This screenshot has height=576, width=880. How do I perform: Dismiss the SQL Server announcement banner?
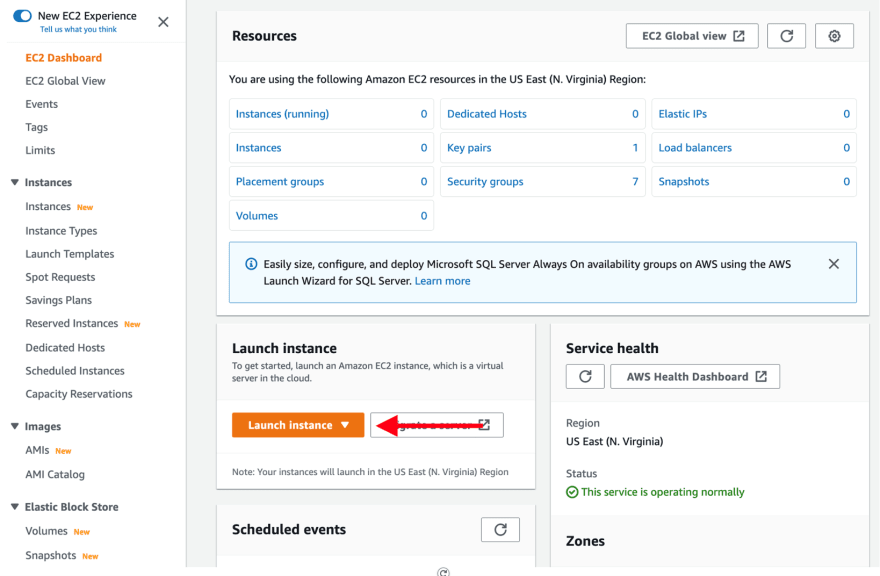833,264
